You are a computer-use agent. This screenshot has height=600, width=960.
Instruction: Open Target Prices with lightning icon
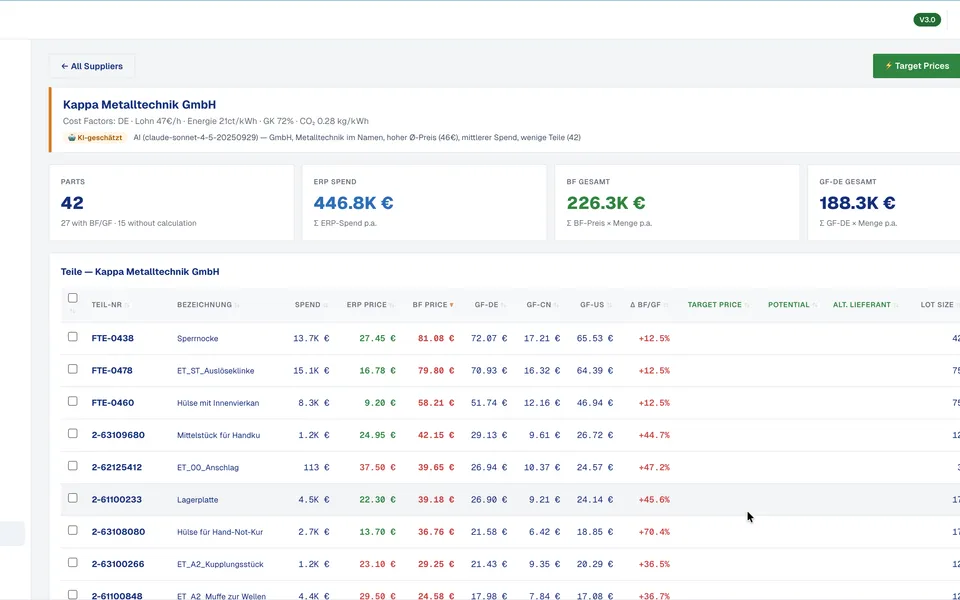[x=917, y=66]
